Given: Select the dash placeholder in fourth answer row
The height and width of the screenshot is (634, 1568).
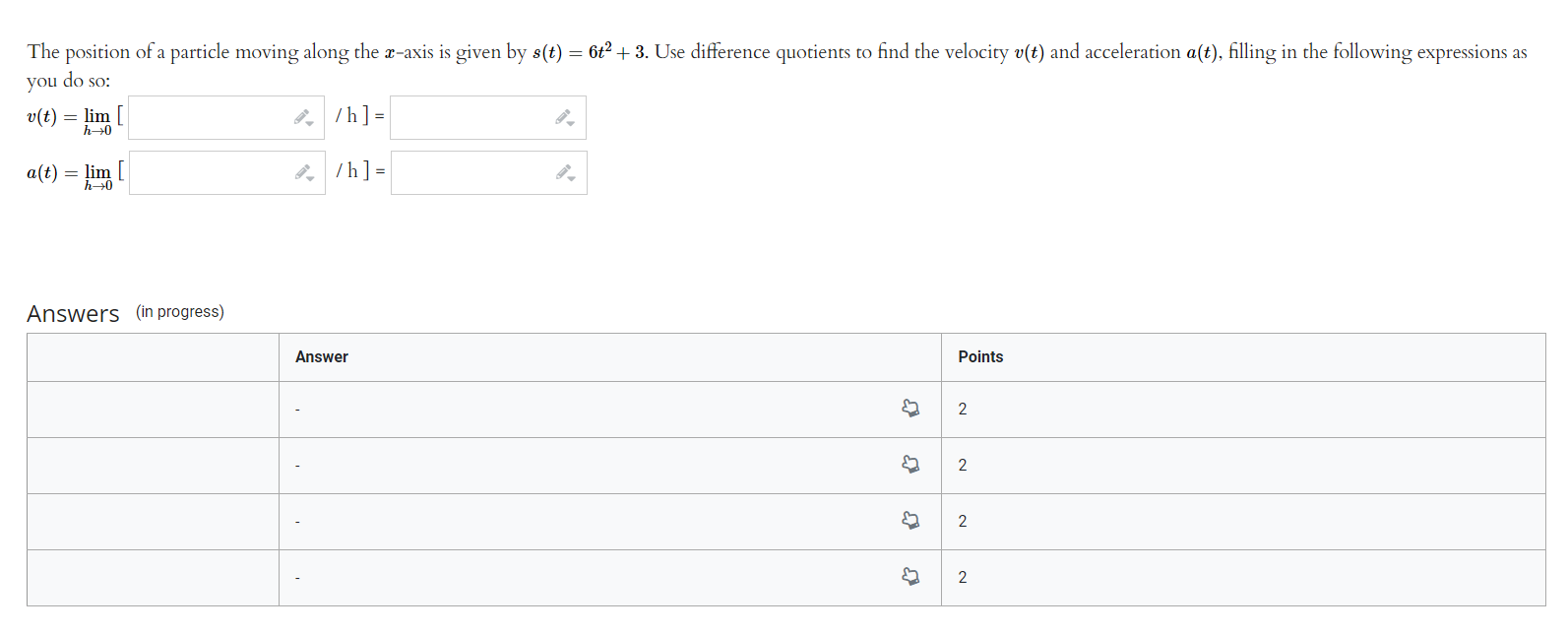Looking at the screenshot, I should (x=297, y=578).
